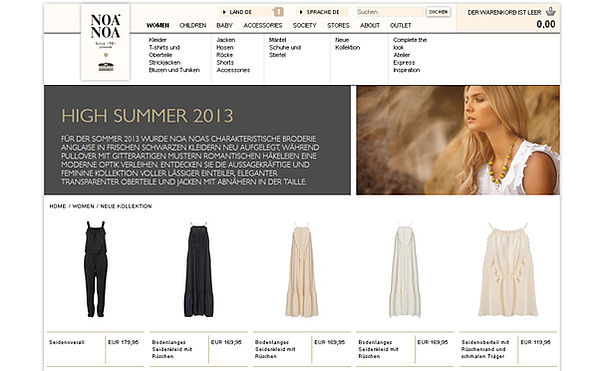
Task: Open the Shorts category link
Action: coord(225,63)
